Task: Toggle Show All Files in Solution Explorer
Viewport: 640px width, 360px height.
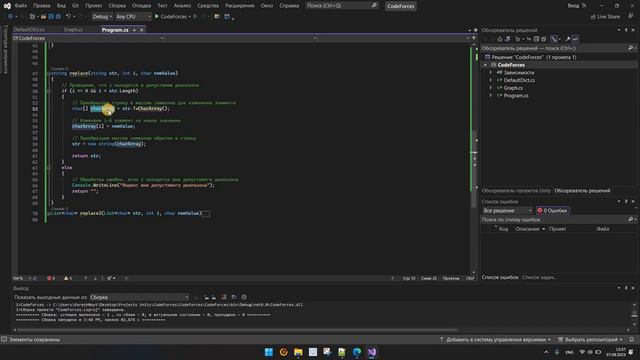Action: tap(544, 39)
